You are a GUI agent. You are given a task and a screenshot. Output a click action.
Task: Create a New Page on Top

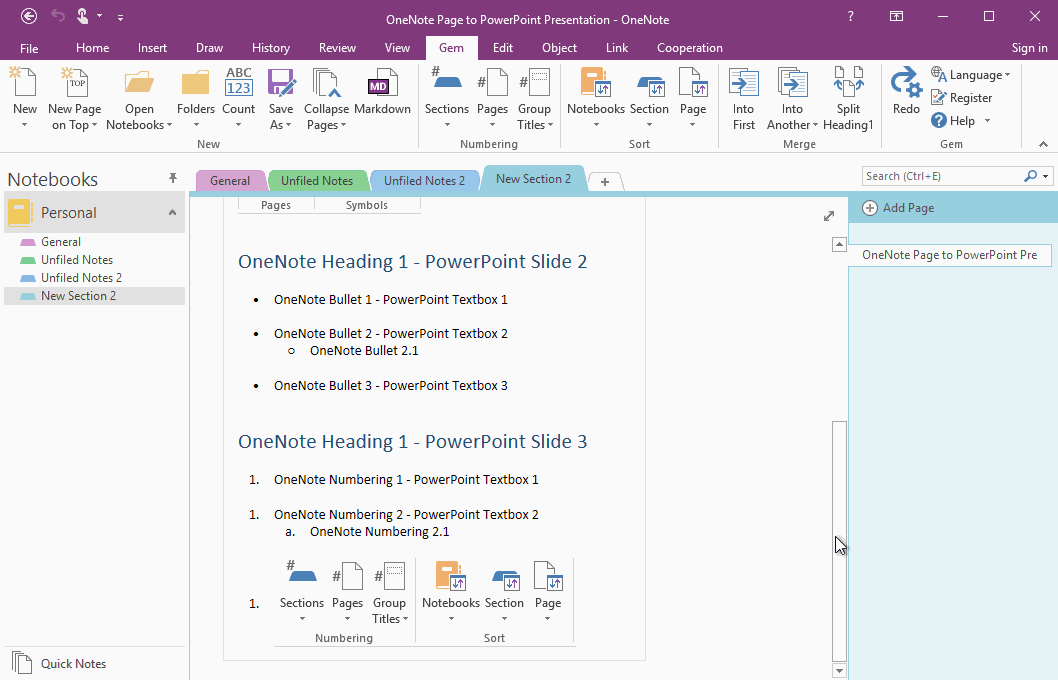(74, 95)
